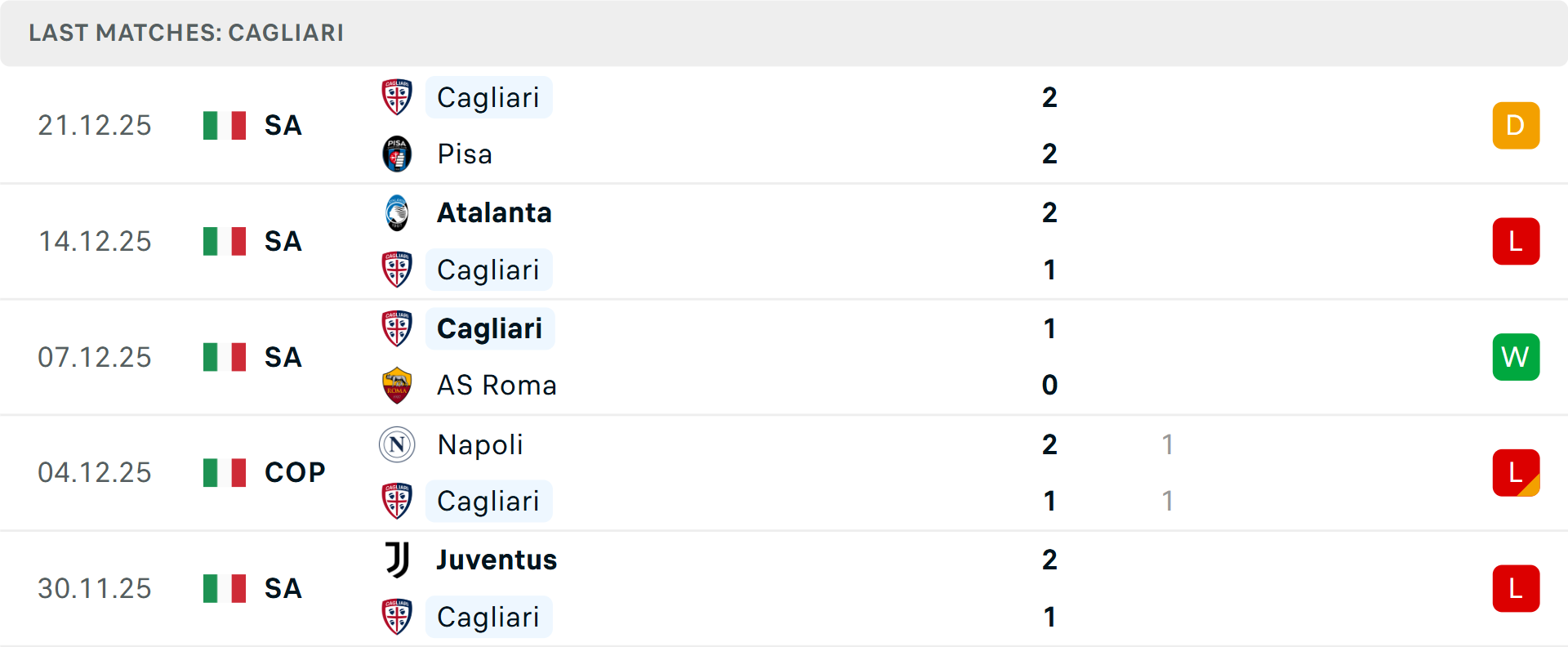1568x647 pixels.
Task: Click Italy flag on the 21.12.25 row
Action: (x=225, y=125)
